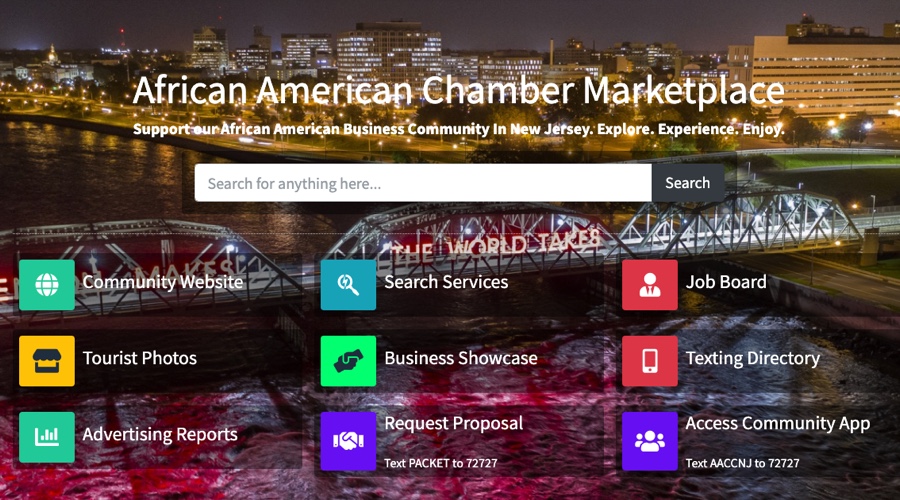Screen dimensions: 900x500
Task: Focus the 'Search for anything here' field
Action: tap(423, 183)
